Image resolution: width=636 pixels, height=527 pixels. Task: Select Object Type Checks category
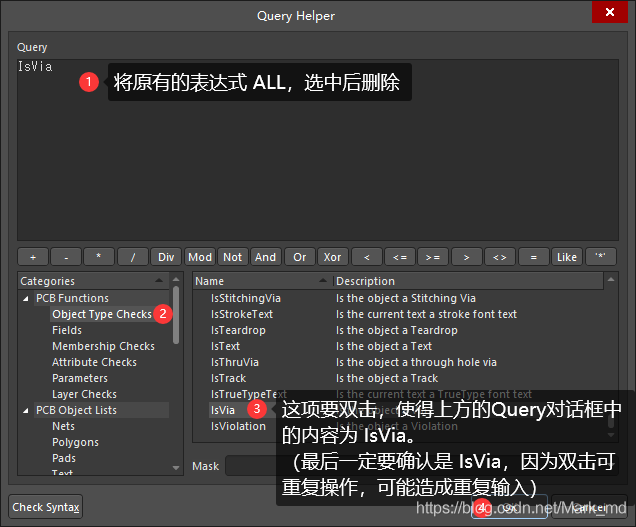tap(102, 314)
